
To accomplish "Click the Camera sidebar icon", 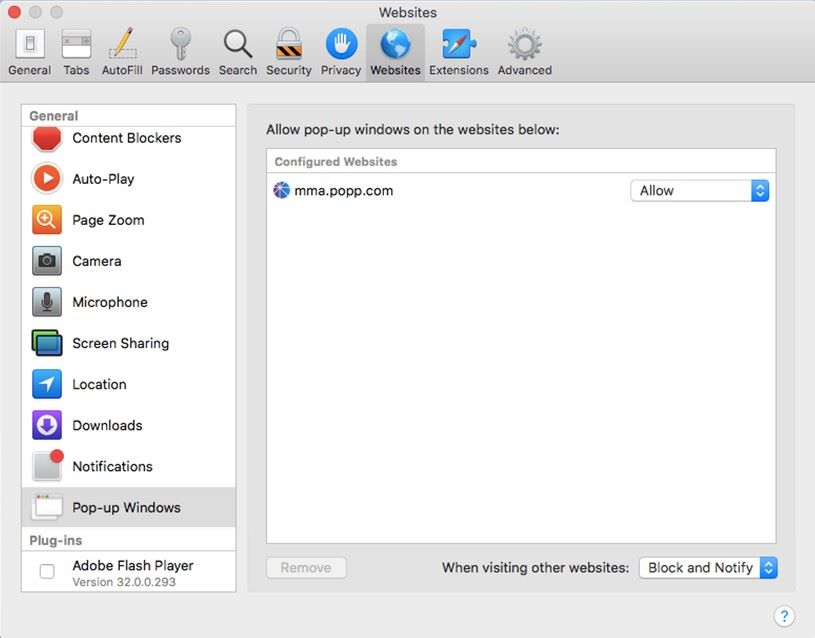I will pyautogui.click(x=47, y=261).
